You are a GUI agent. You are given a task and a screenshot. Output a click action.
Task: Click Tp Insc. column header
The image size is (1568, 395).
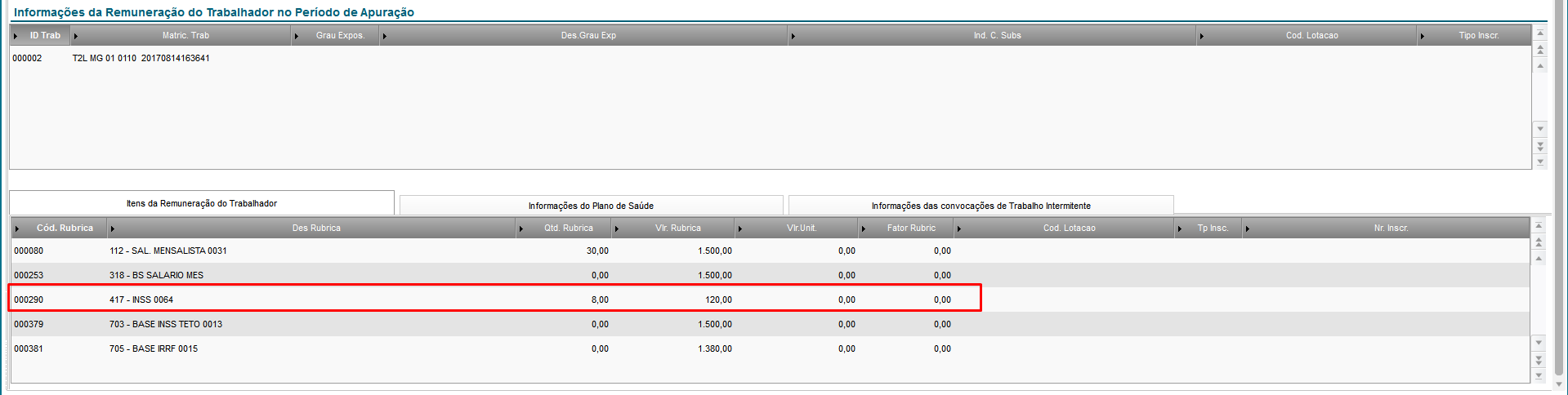click(x=1208, y=228)
